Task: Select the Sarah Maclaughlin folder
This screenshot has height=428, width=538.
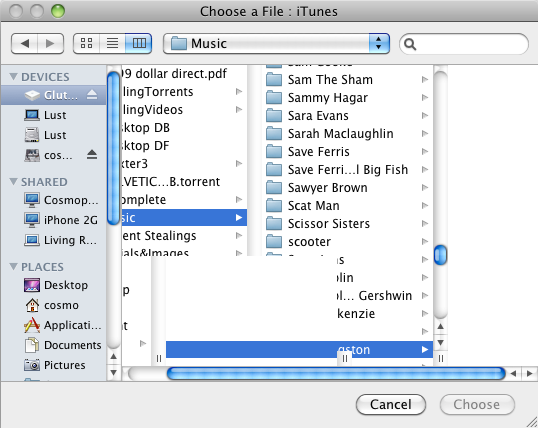Action: tap(347, 134)
